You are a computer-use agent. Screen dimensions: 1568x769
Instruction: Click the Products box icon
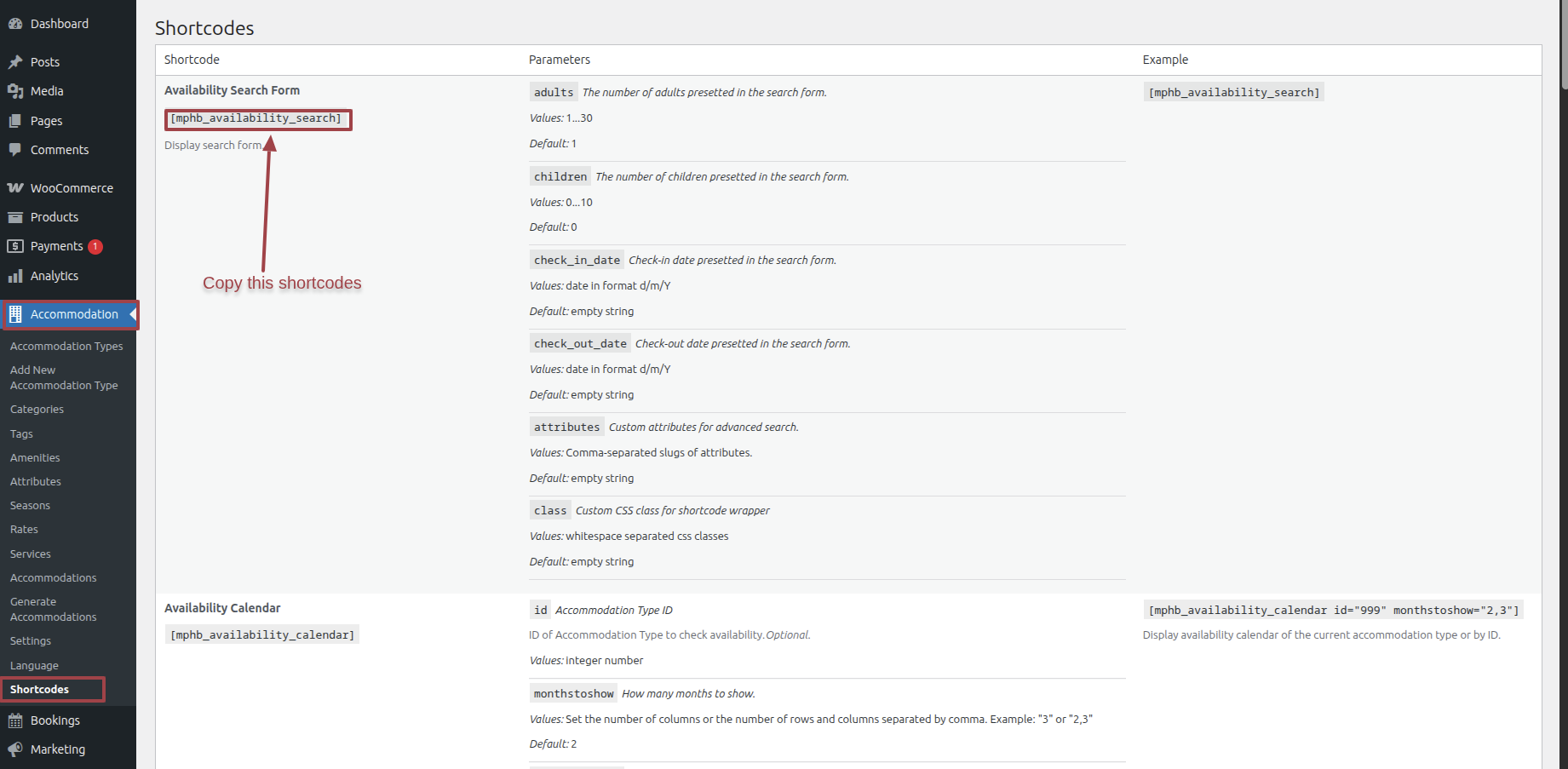[15, 217]
